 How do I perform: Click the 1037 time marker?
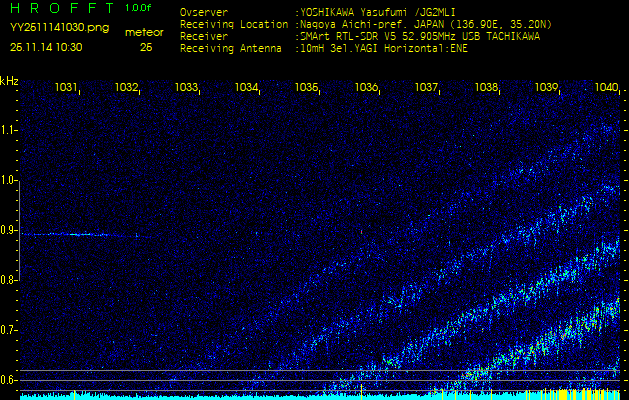(426, 87)
